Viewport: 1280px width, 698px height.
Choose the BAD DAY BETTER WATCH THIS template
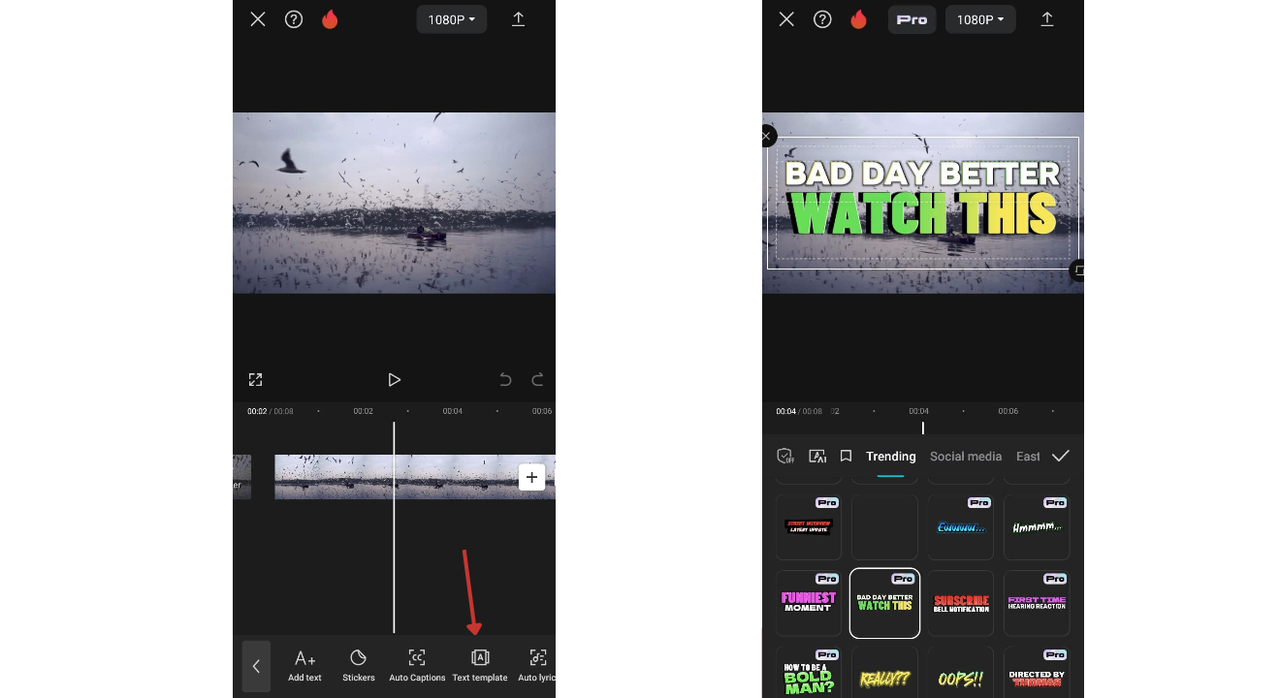(x=885, y=603)
